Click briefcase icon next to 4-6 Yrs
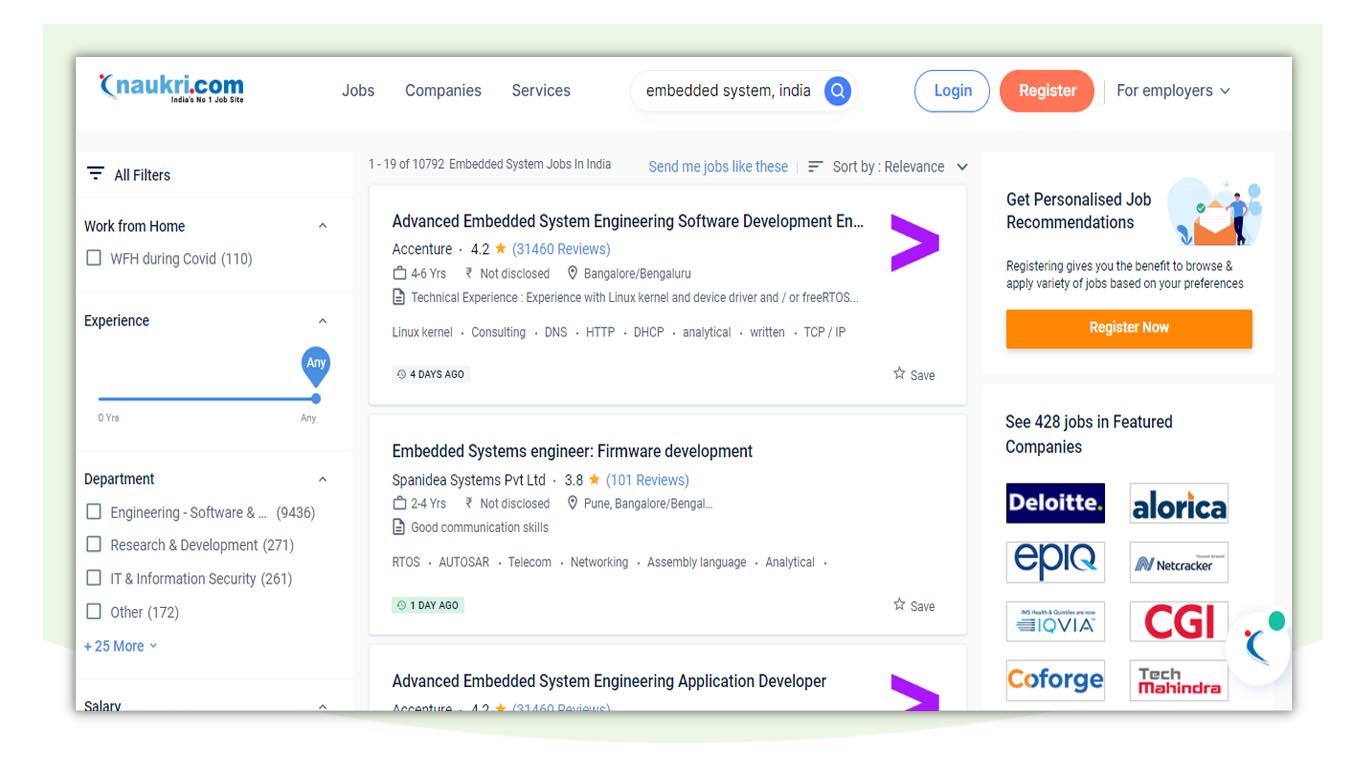 pyautogui.click(x=400, y=273)
